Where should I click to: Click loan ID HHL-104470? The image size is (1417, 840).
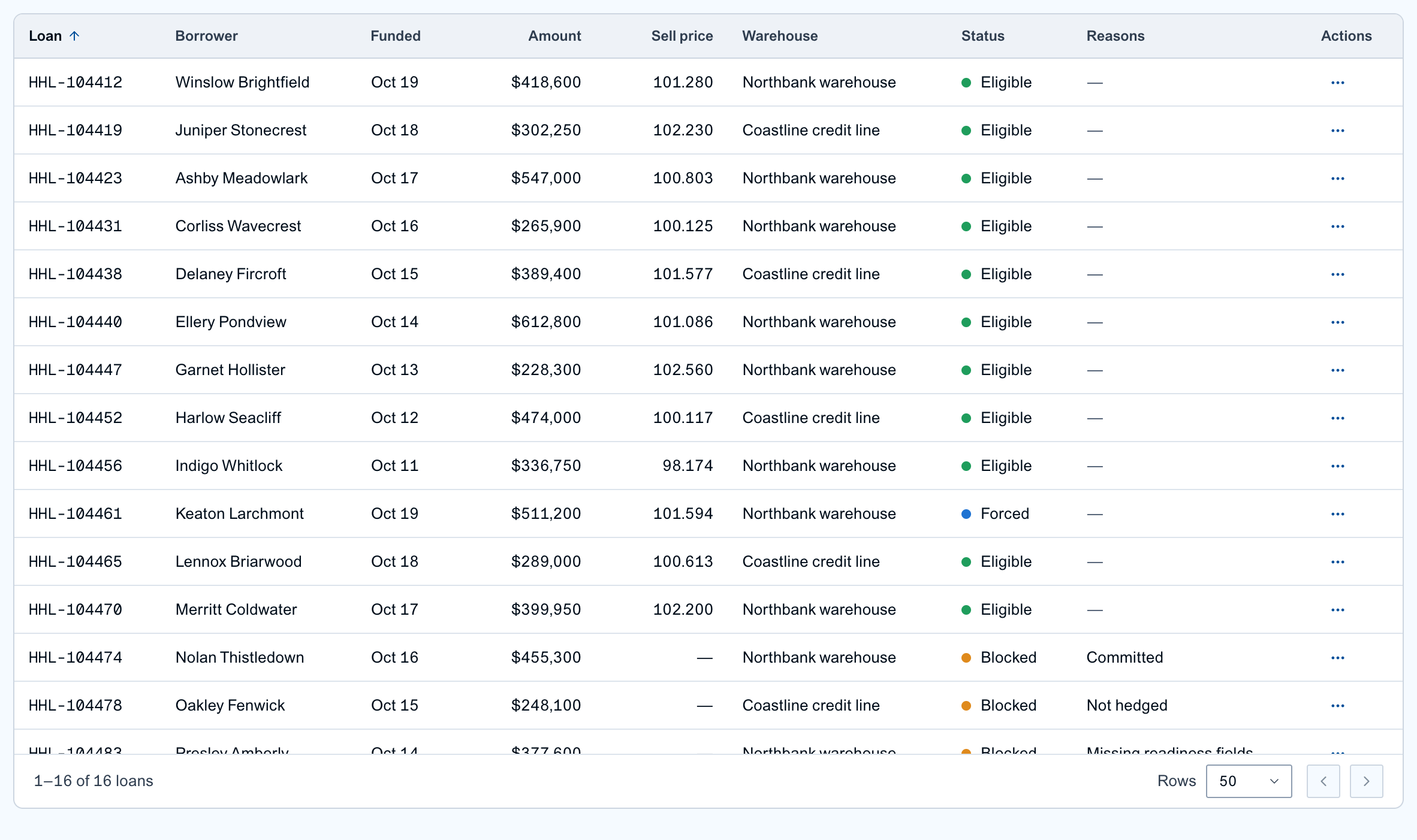[76, 609]
